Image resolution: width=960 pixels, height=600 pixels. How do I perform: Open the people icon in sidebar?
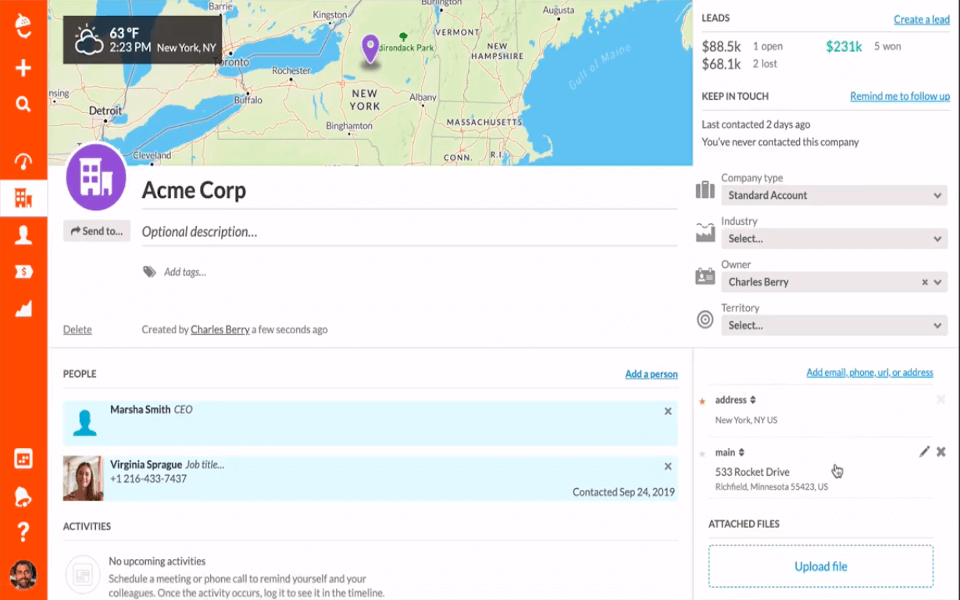coord(23,235)
